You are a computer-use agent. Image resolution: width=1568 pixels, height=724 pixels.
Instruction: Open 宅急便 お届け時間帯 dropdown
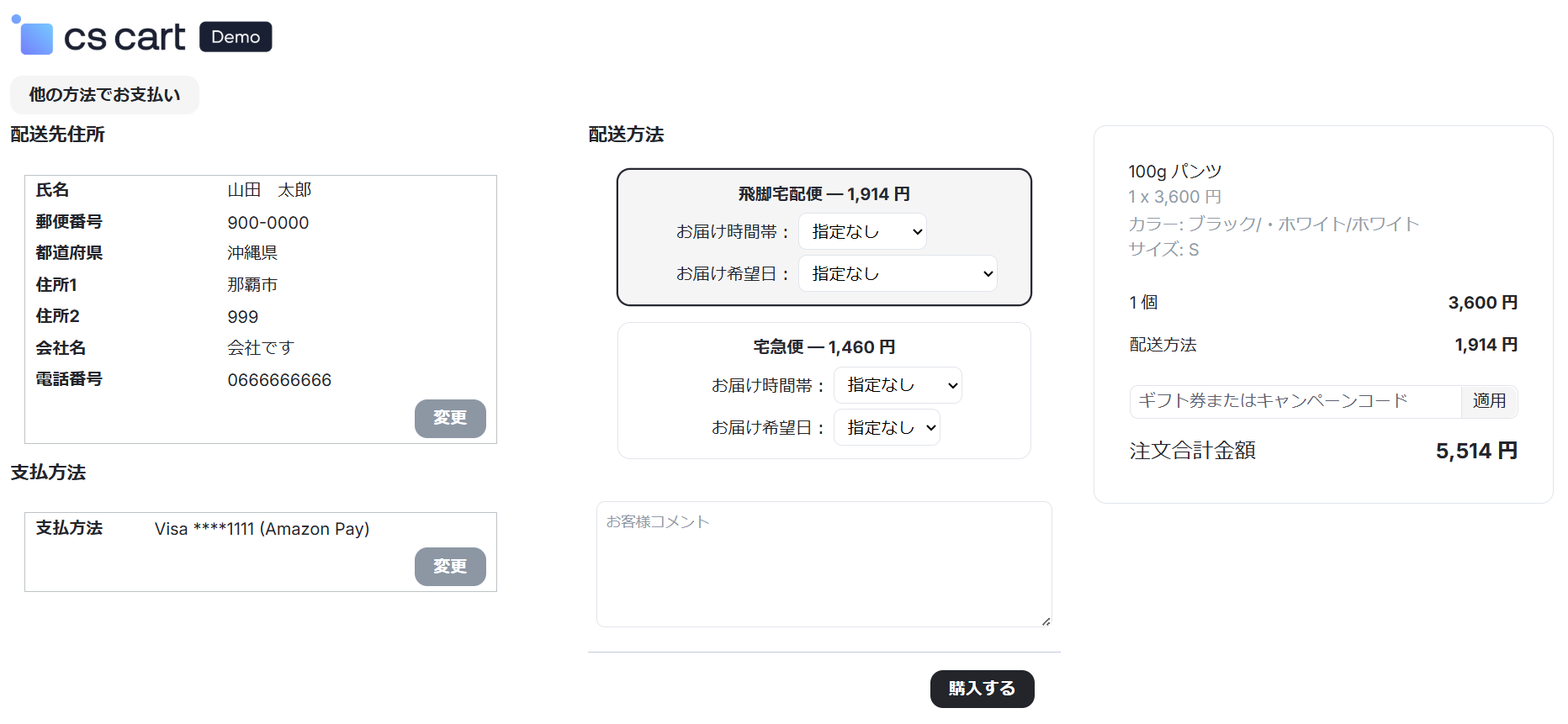coord(898,385)
